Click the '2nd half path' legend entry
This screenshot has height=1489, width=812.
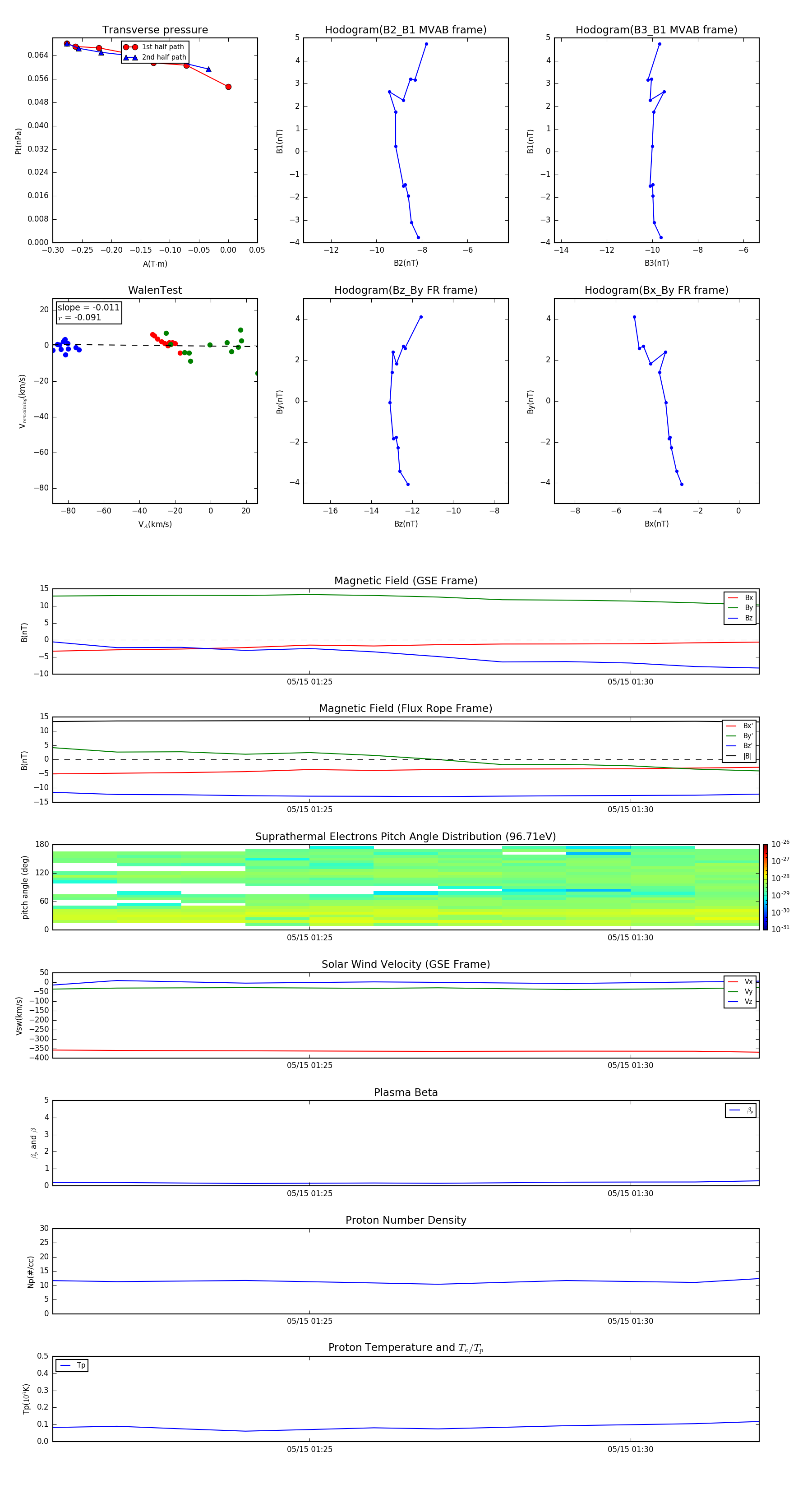click(x=155, y=57)
